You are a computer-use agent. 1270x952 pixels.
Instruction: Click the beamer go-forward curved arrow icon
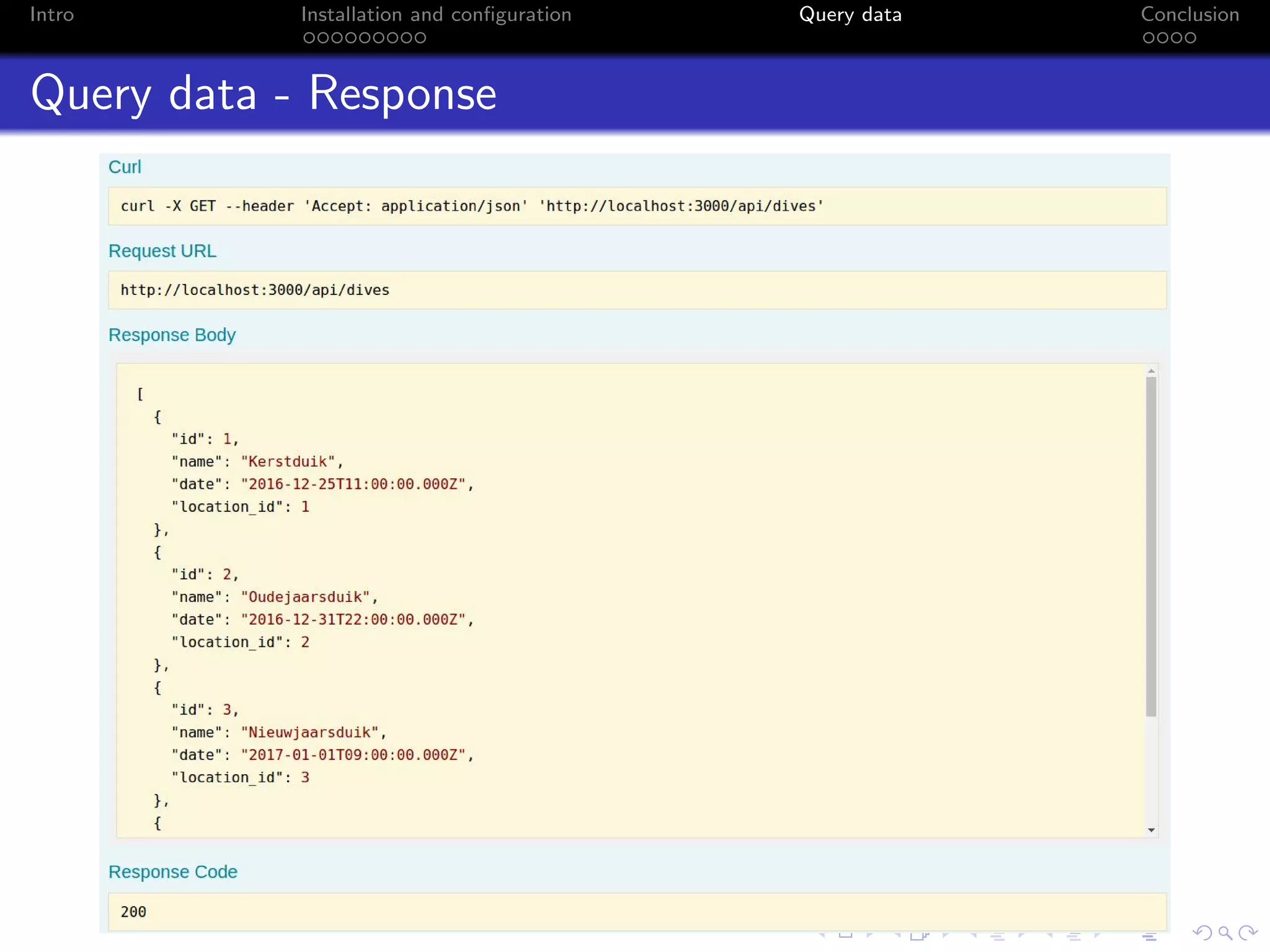[1248, 933]
